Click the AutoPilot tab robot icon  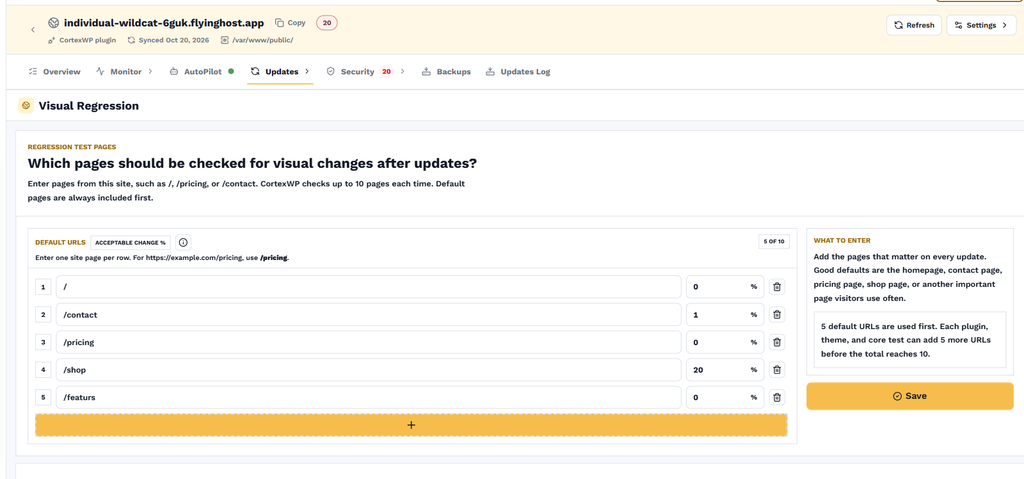point(174,72)
